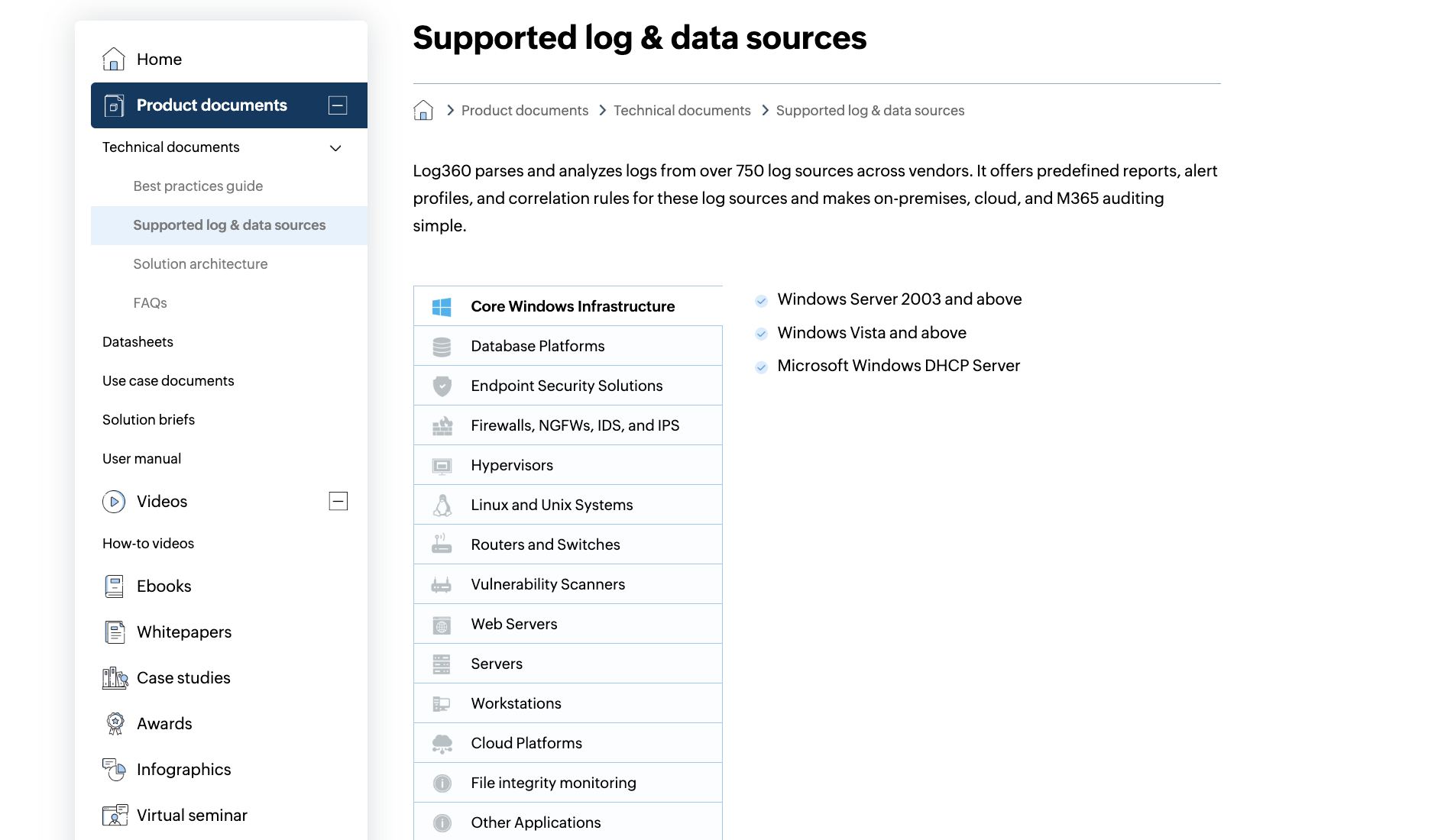Open the Whitepapers sidebar label
This screenshot has width=1441, height=840.
click(x=184, y=632)
